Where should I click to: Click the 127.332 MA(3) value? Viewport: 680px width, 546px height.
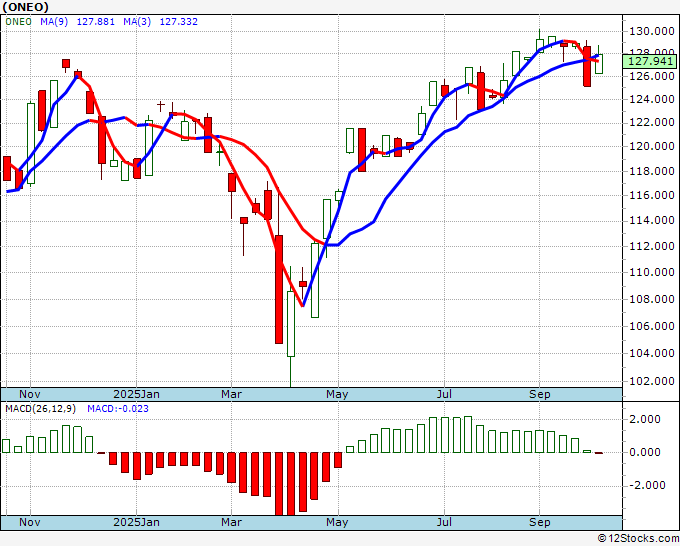tap(179, 22)
